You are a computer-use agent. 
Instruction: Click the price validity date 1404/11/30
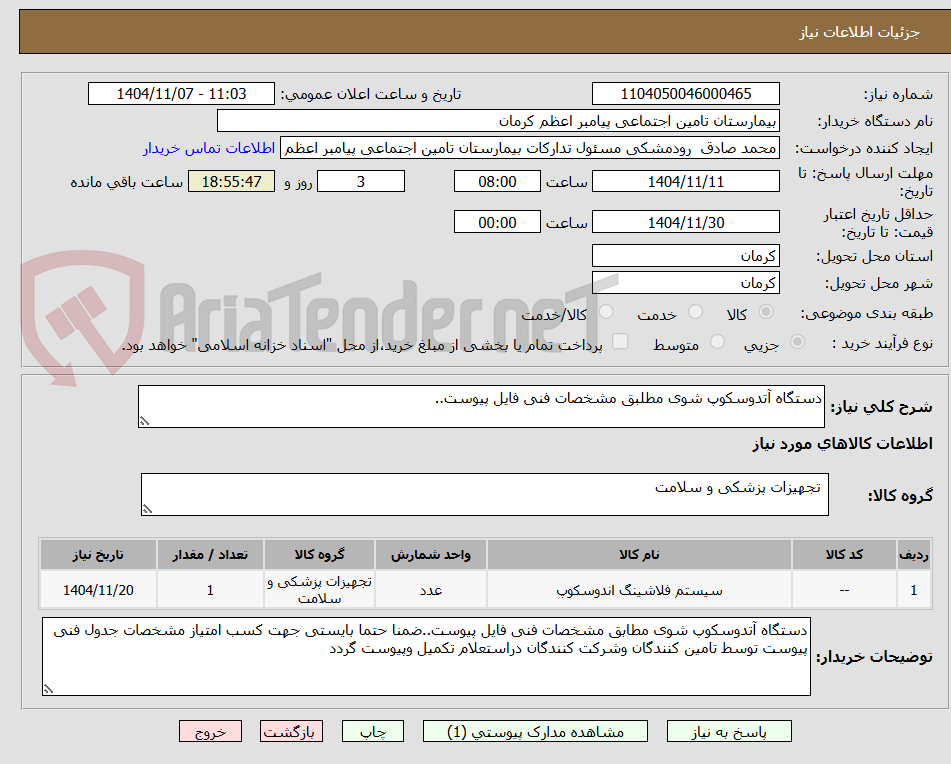pyautogui.click(x=685, y=222)
